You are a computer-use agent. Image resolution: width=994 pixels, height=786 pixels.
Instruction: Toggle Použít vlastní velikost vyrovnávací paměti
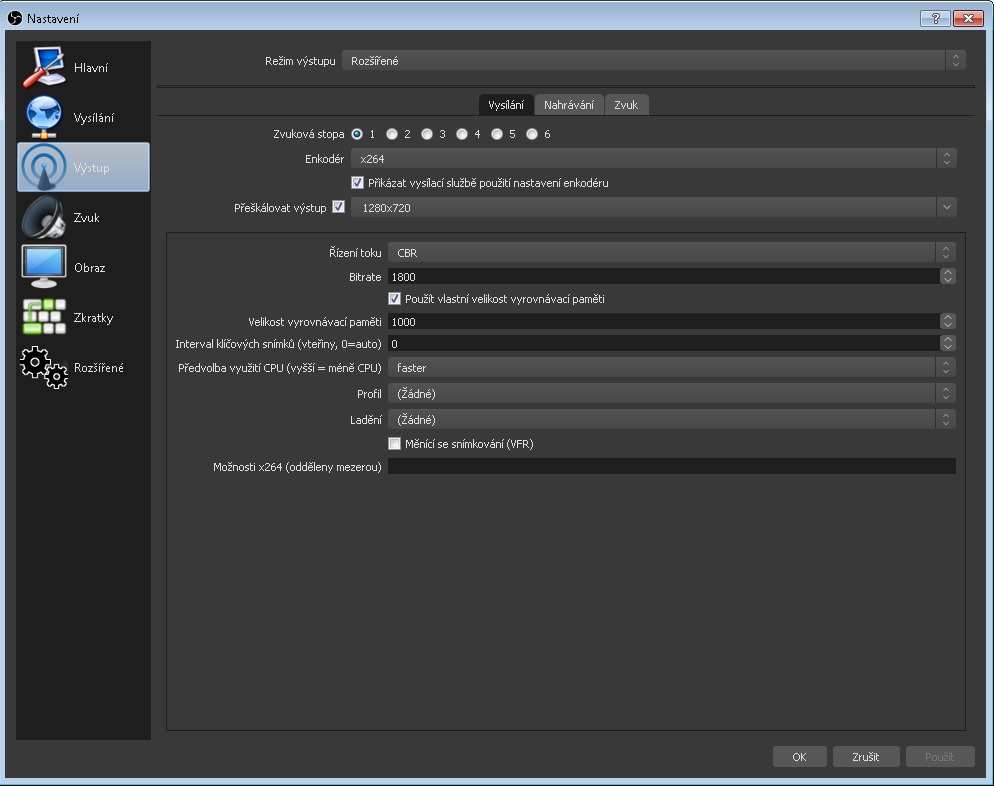(x=394, y=299)
